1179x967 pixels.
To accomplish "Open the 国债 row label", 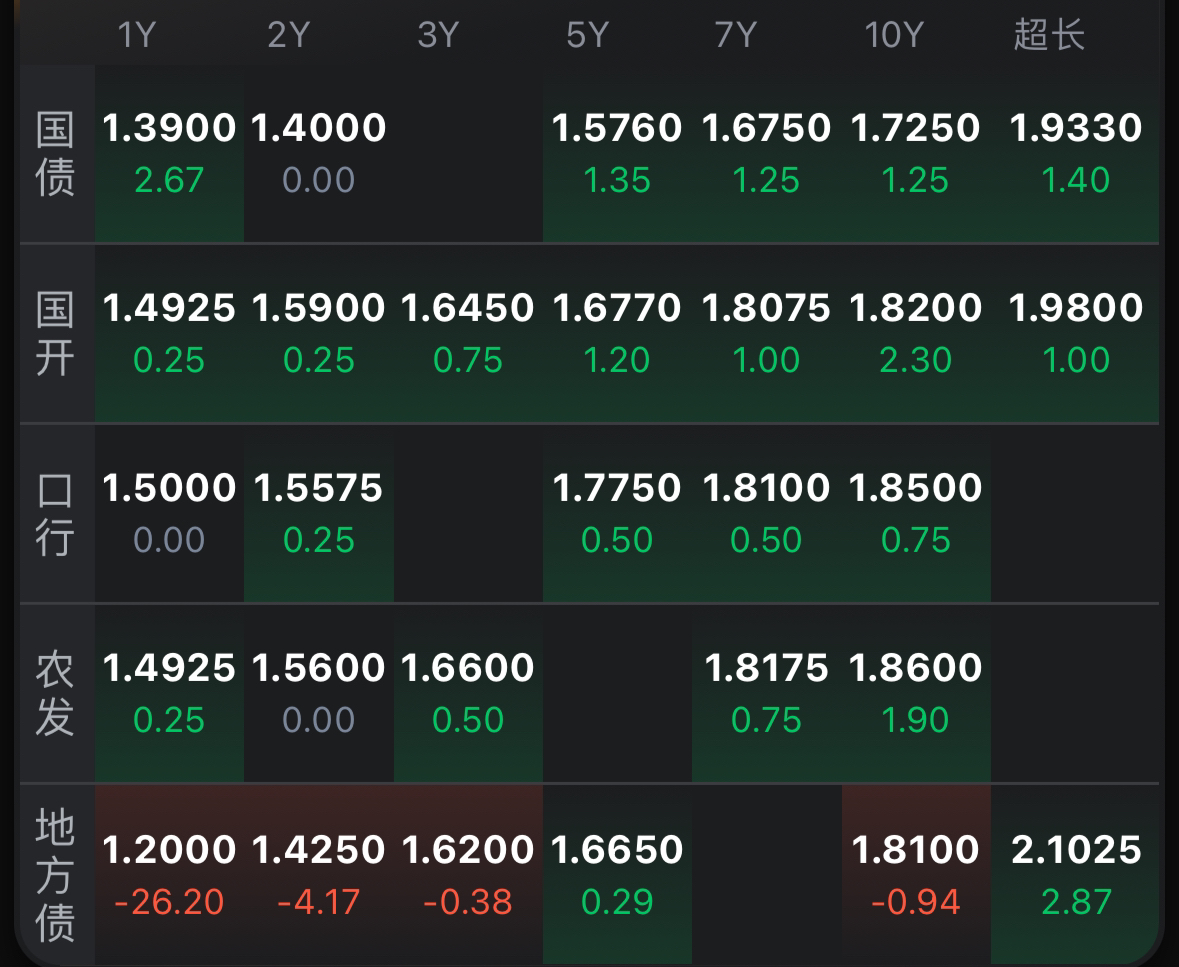I will [x=56, y=154].
